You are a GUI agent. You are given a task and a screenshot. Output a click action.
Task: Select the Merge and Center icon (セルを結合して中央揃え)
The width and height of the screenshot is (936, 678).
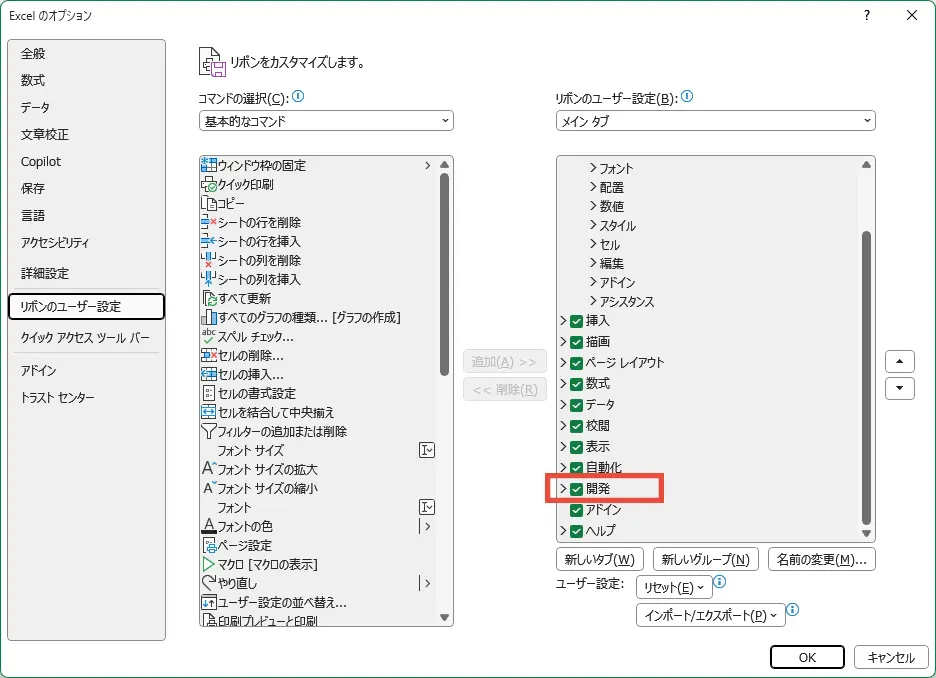(x=209, y=413)
